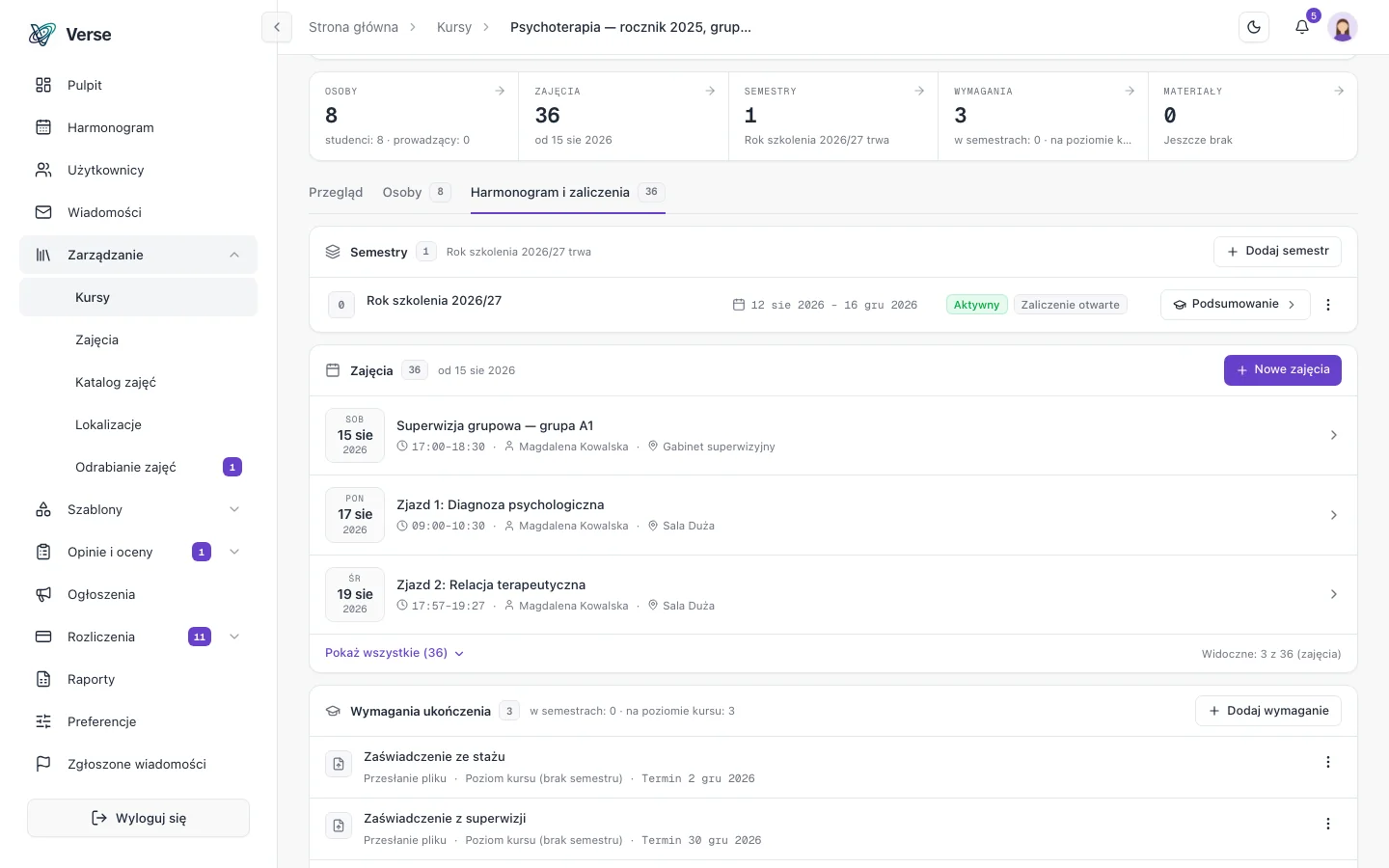Open the user avatar profile menu
Image resolution: width=1389 pixels, height=868 pixels.
(1343, 27)
